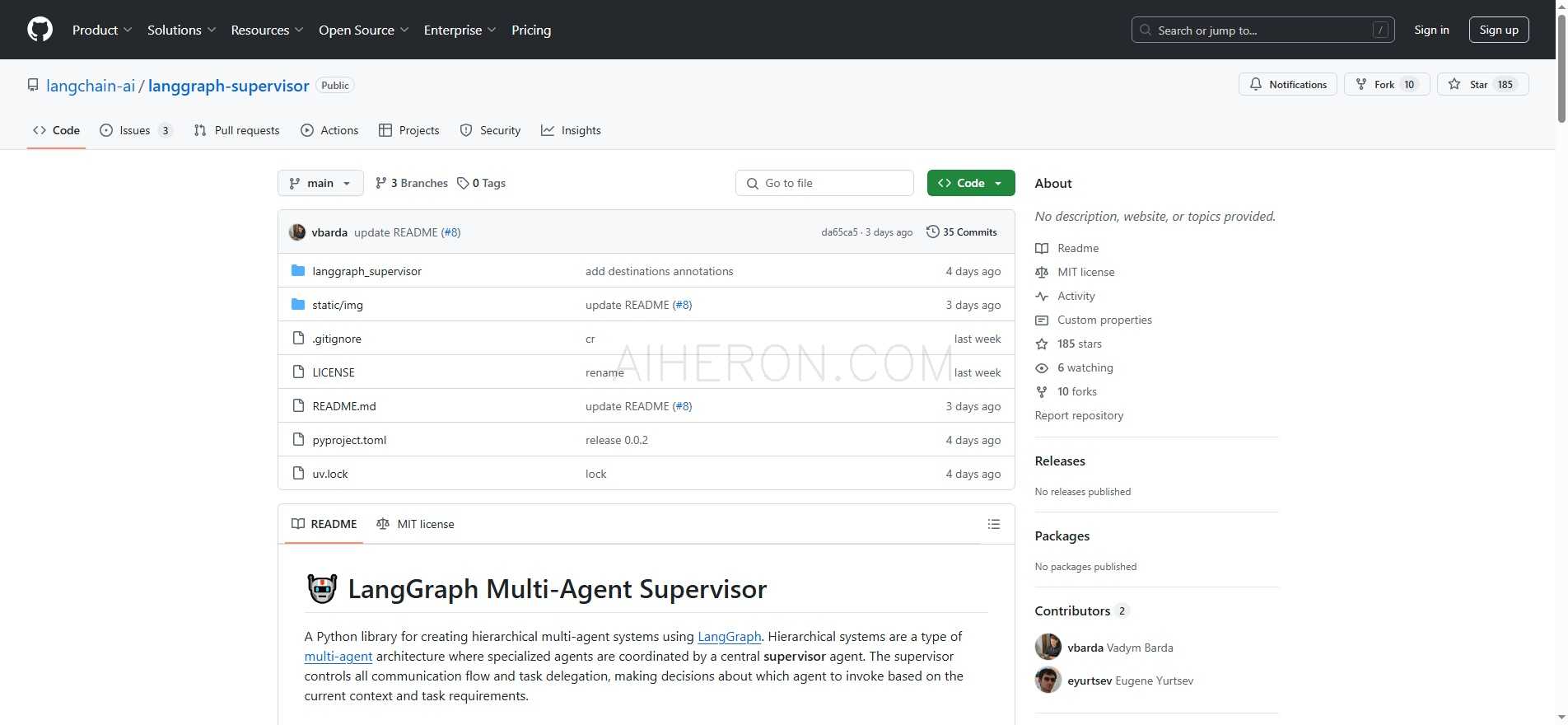Open the Pull requests tab
The image size is (1568, 725).
point(236,130)
